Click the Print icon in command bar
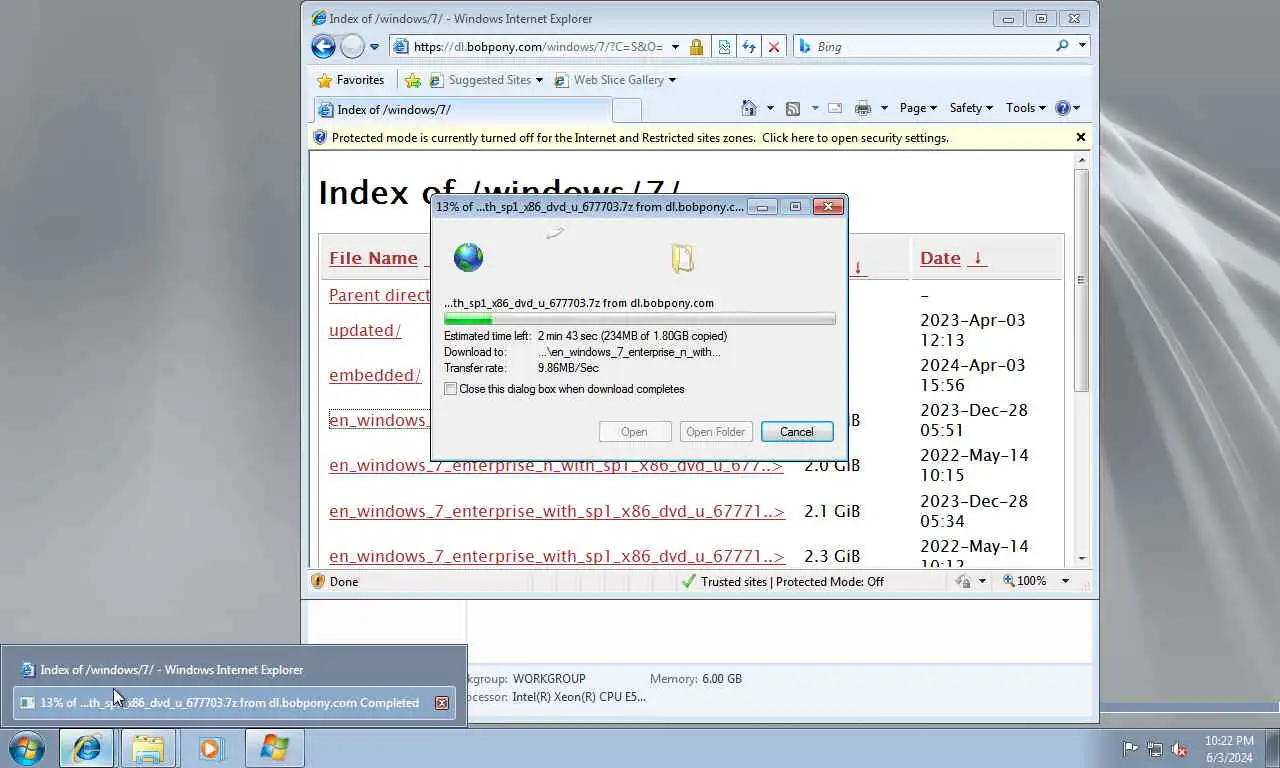This screenshot has width=1280, height=768. point(863,108)
